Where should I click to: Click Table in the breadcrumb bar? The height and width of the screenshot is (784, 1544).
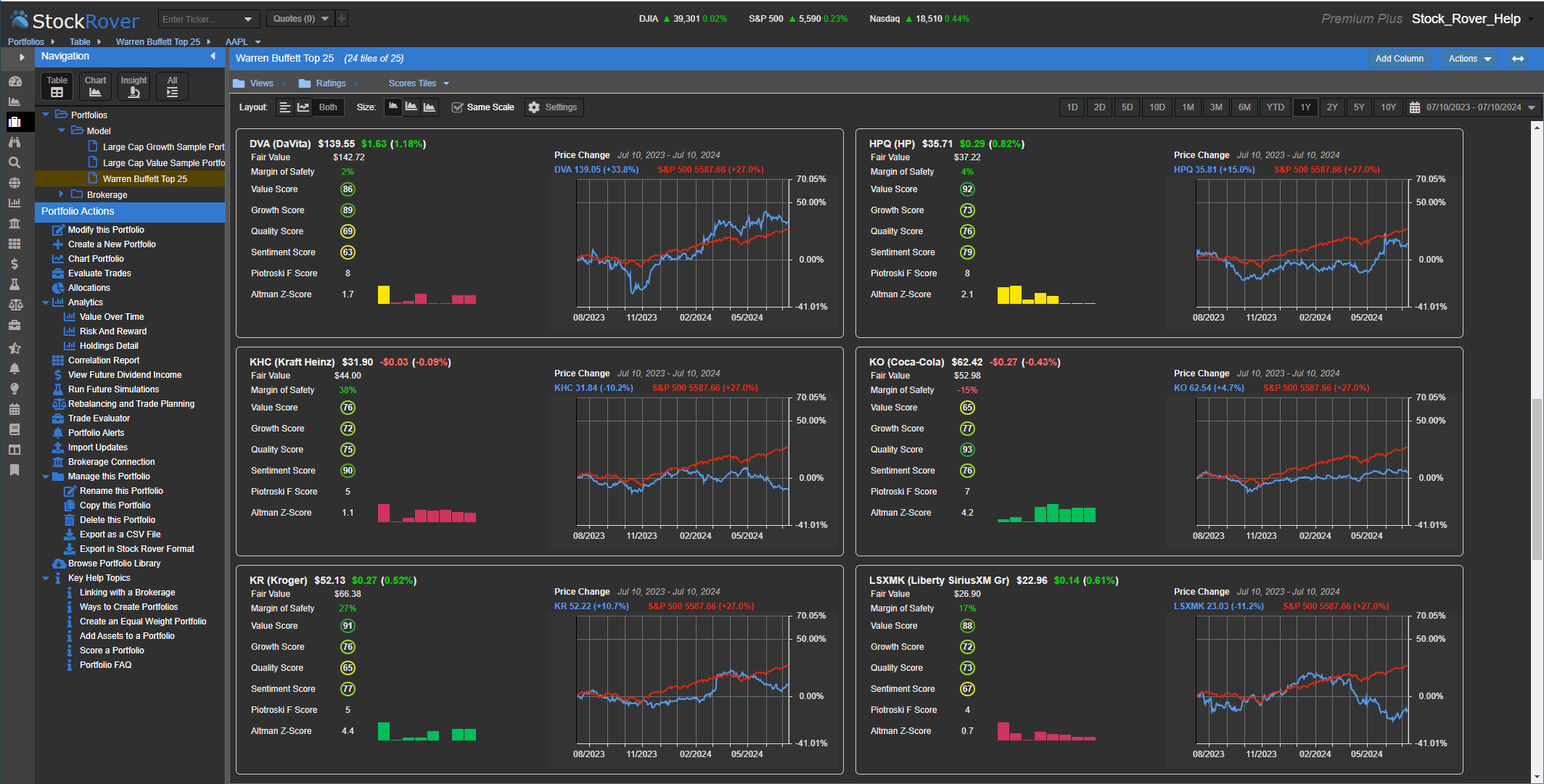click(80, 42)
